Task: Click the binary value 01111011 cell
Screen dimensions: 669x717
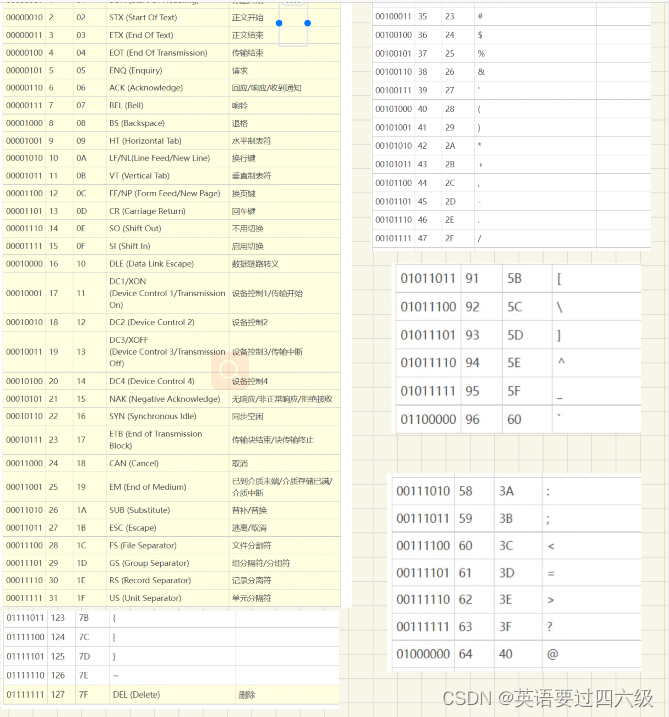Action: (26, 618)
